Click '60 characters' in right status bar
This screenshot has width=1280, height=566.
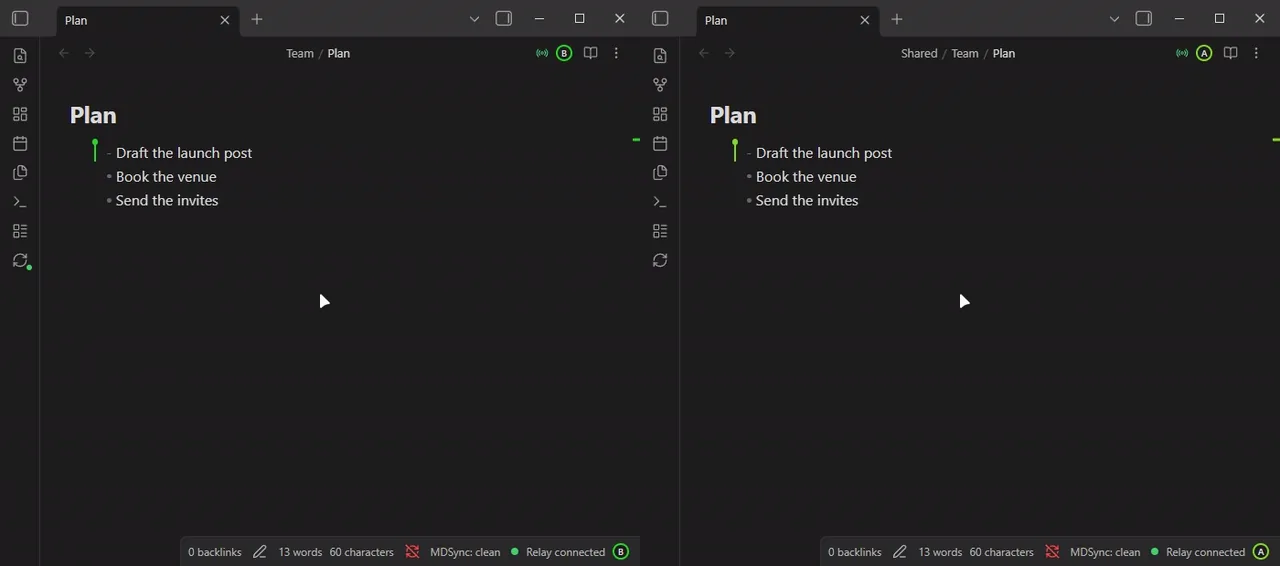click(1001, 552)
